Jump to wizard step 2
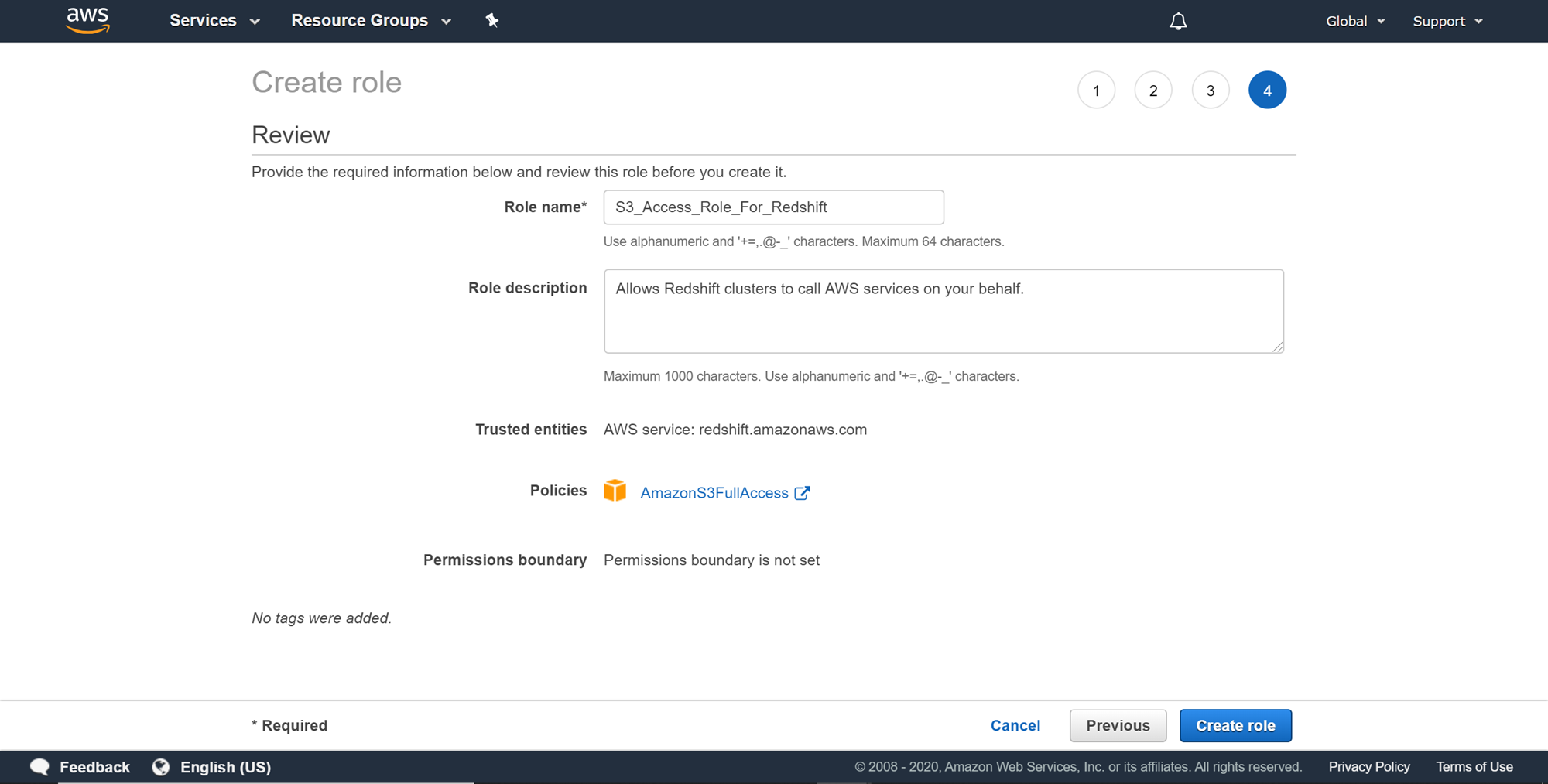 (x=1152, y=91)
